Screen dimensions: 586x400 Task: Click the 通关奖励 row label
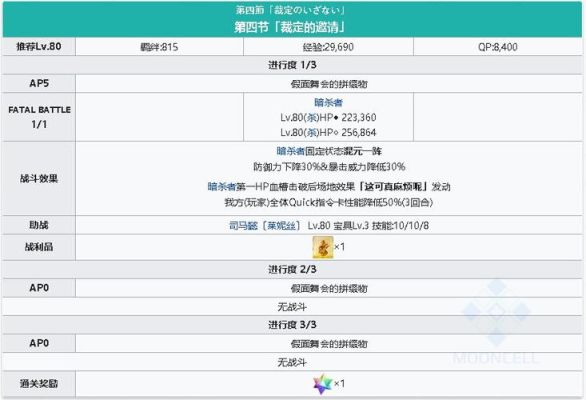[x=39, y=384]
